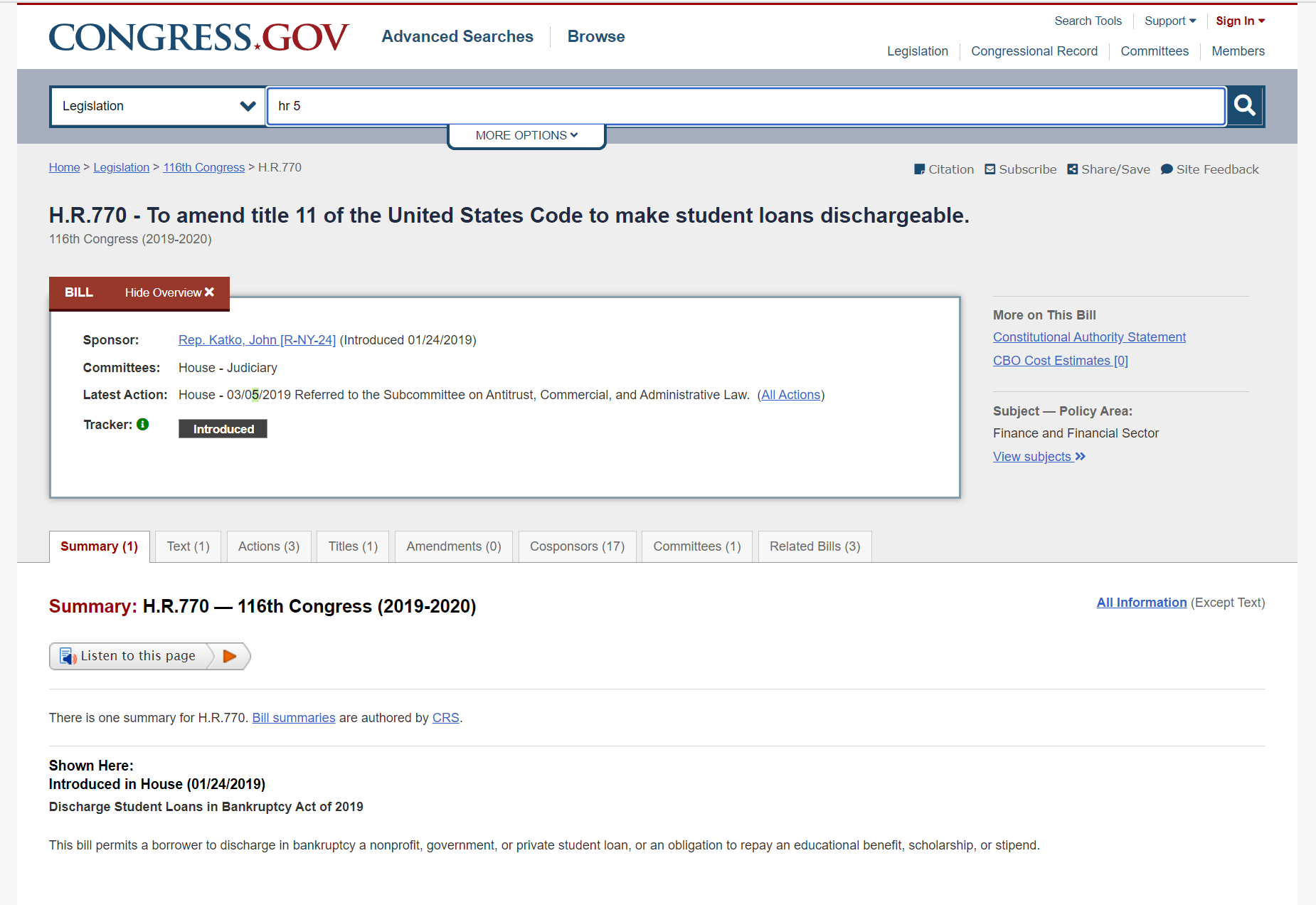Viewport: 1316px width, 905px height.
Task: Click the magnifying glass search button
Action: (1245, 106)
